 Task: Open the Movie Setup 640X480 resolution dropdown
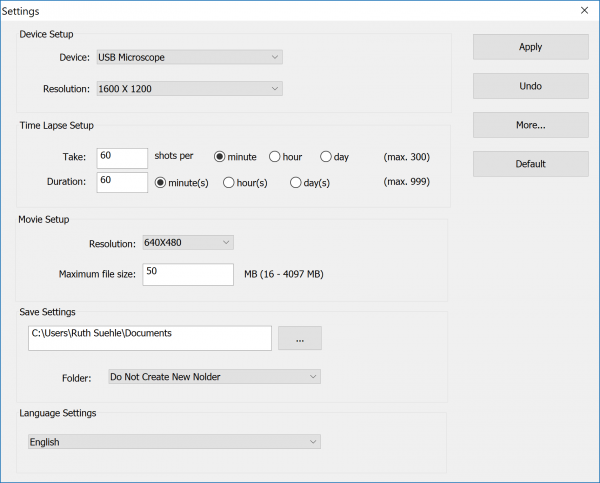click(188, 242)
